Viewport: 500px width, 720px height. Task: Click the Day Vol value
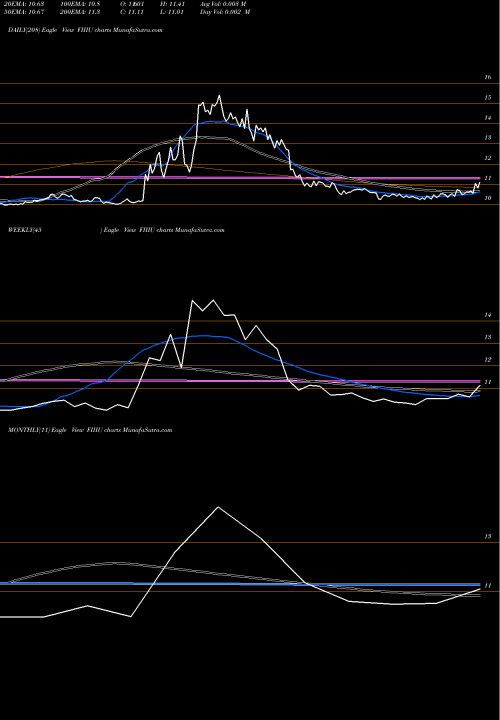225,12
